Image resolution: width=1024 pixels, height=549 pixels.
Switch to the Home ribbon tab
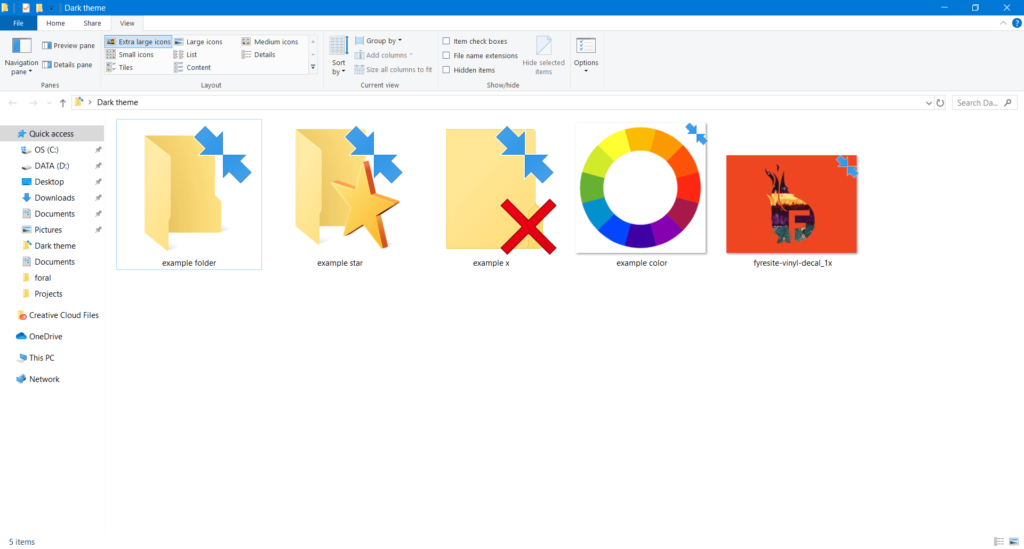click(56, 22)
